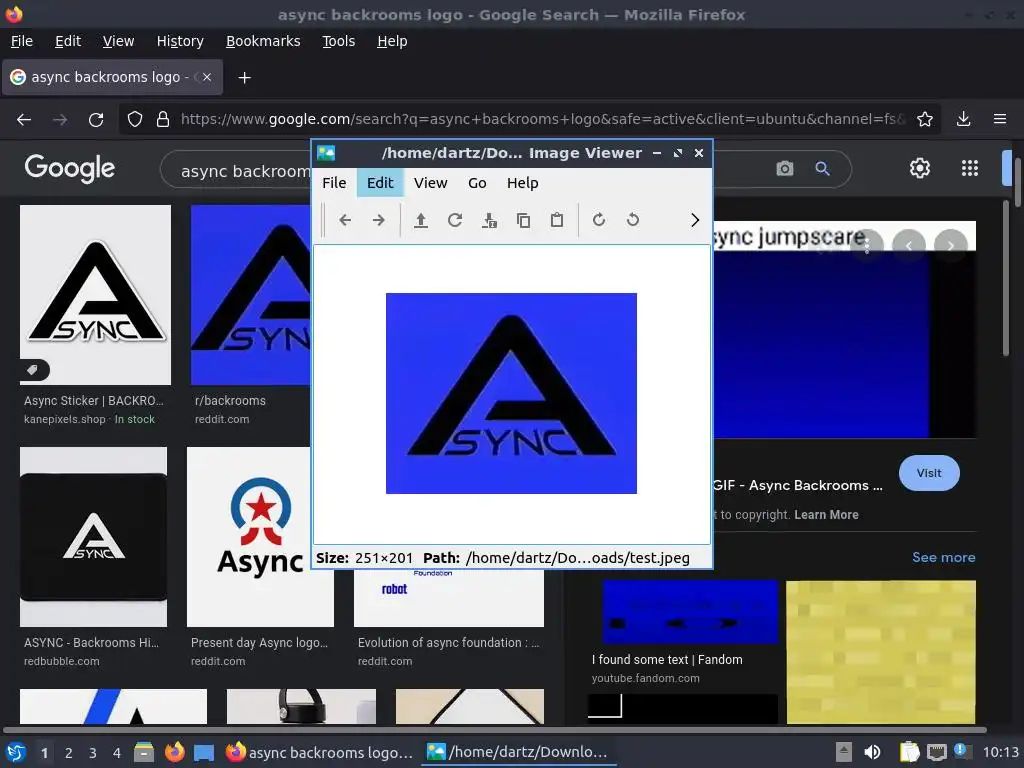Go to previous image in Image Viewer
Screen dimensions: 1024x768
pyautogui.click(x=345, y=220)
